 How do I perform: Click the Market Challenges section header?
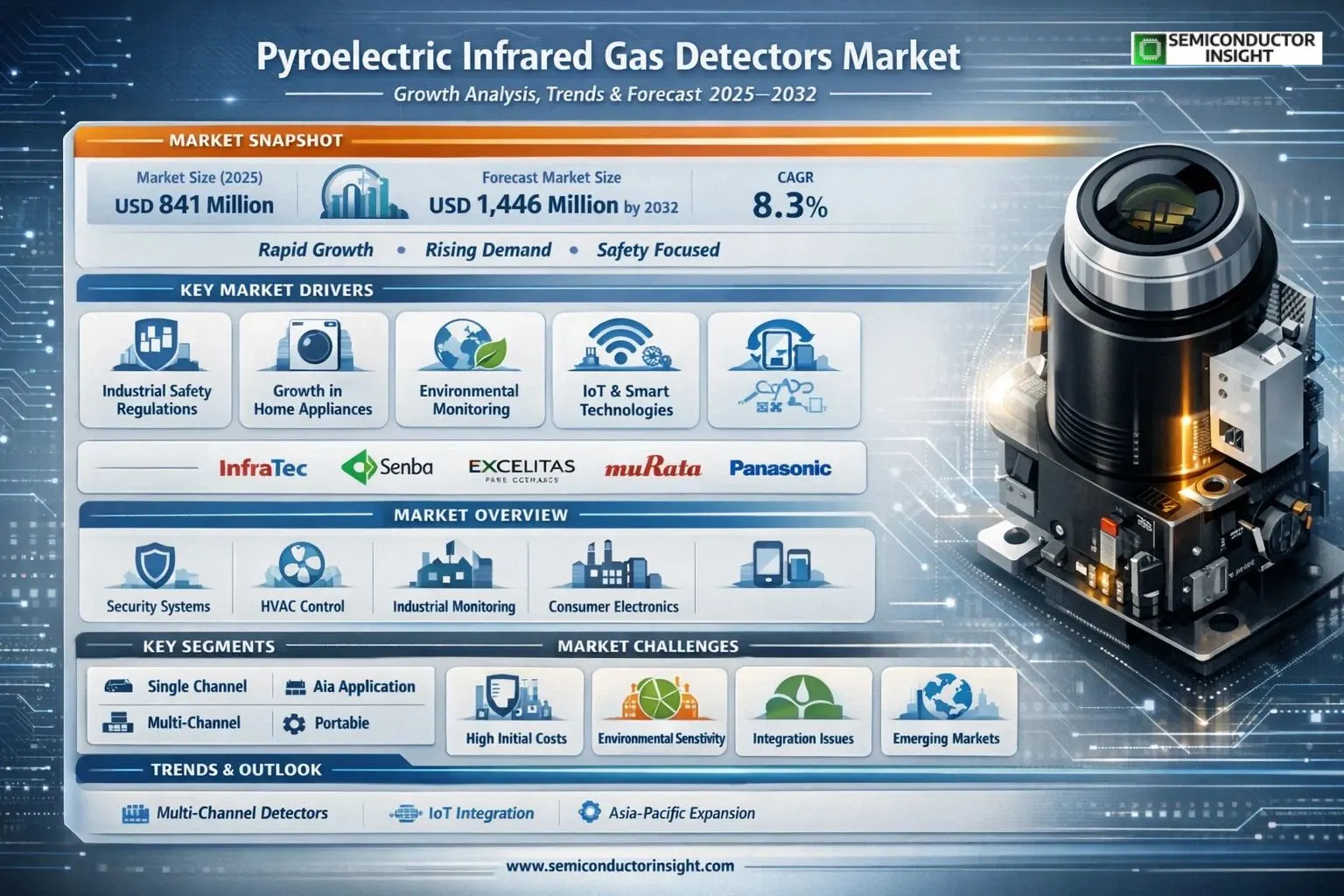(x=647, y=647)
